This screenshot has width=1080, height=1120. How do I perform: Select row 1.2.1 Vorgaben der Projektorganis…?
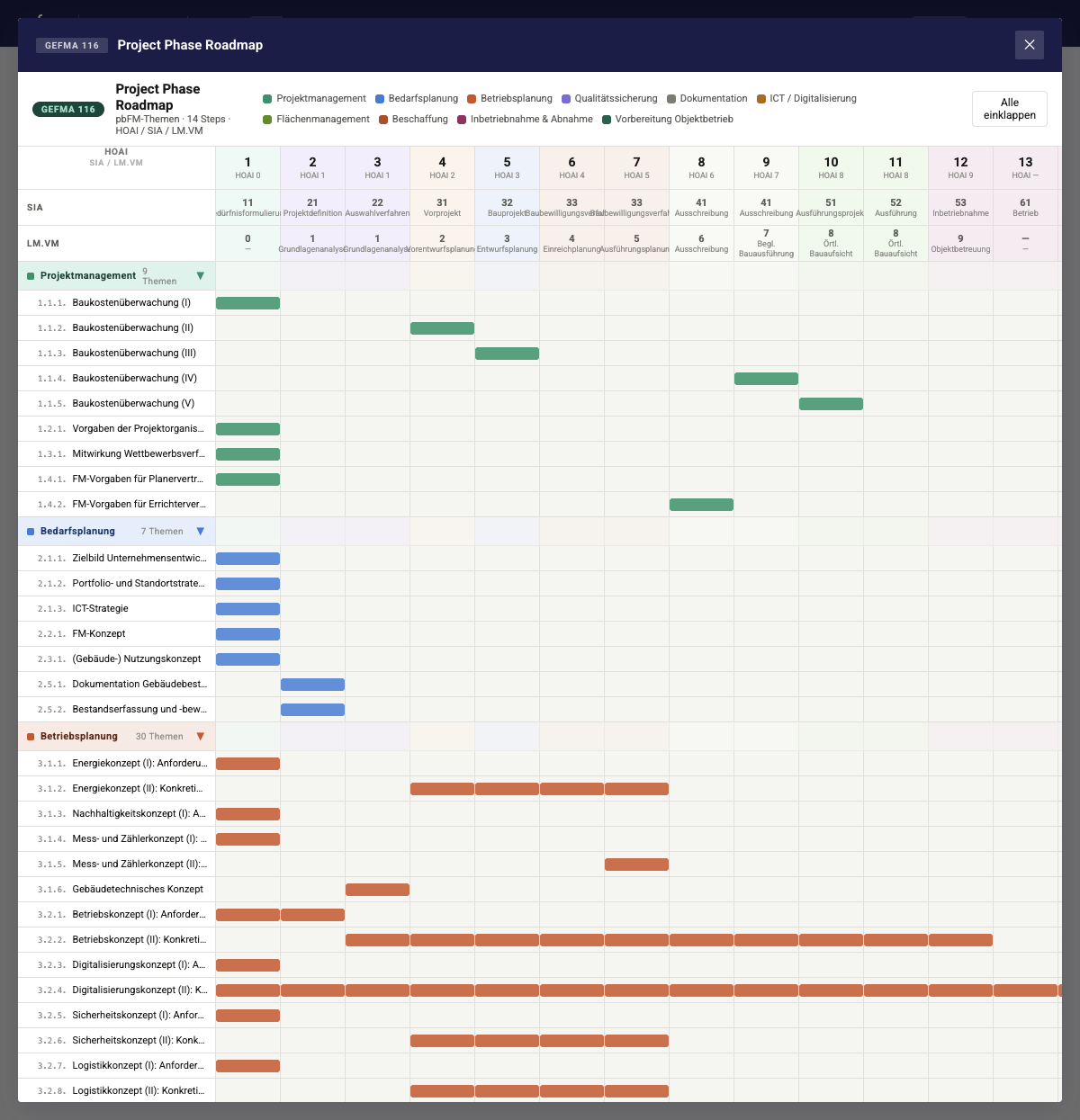(117, 429)
